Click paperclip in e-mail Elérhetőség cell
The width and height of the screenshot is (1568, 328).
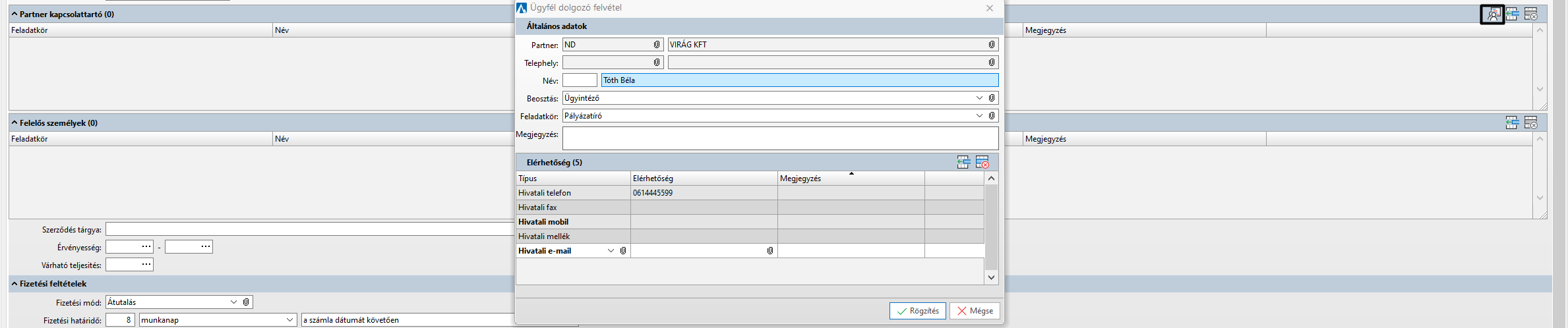(x=770, y=250)
